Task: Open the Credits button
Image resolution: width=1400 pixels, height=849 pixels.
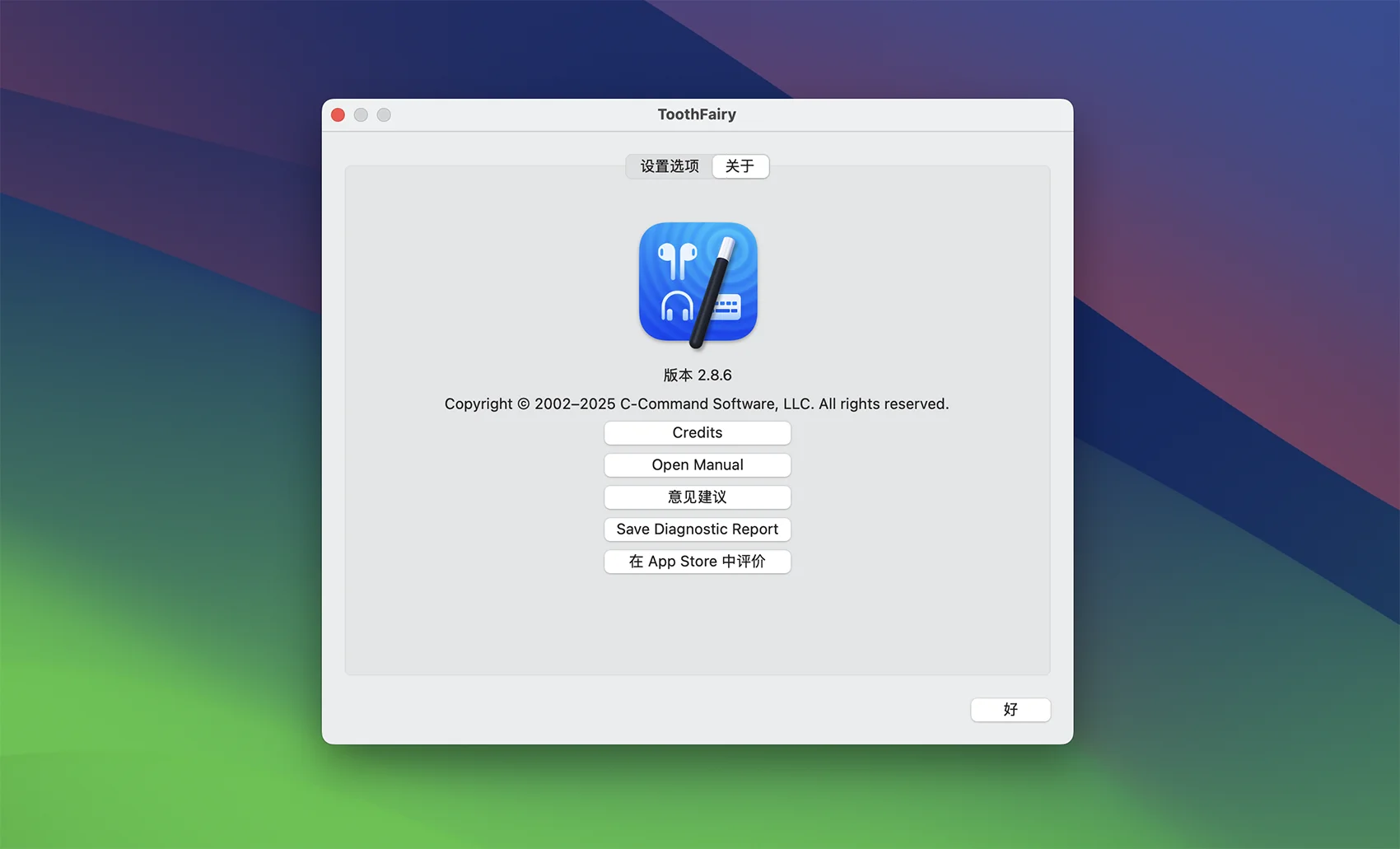Action: (x=698, y=433)
